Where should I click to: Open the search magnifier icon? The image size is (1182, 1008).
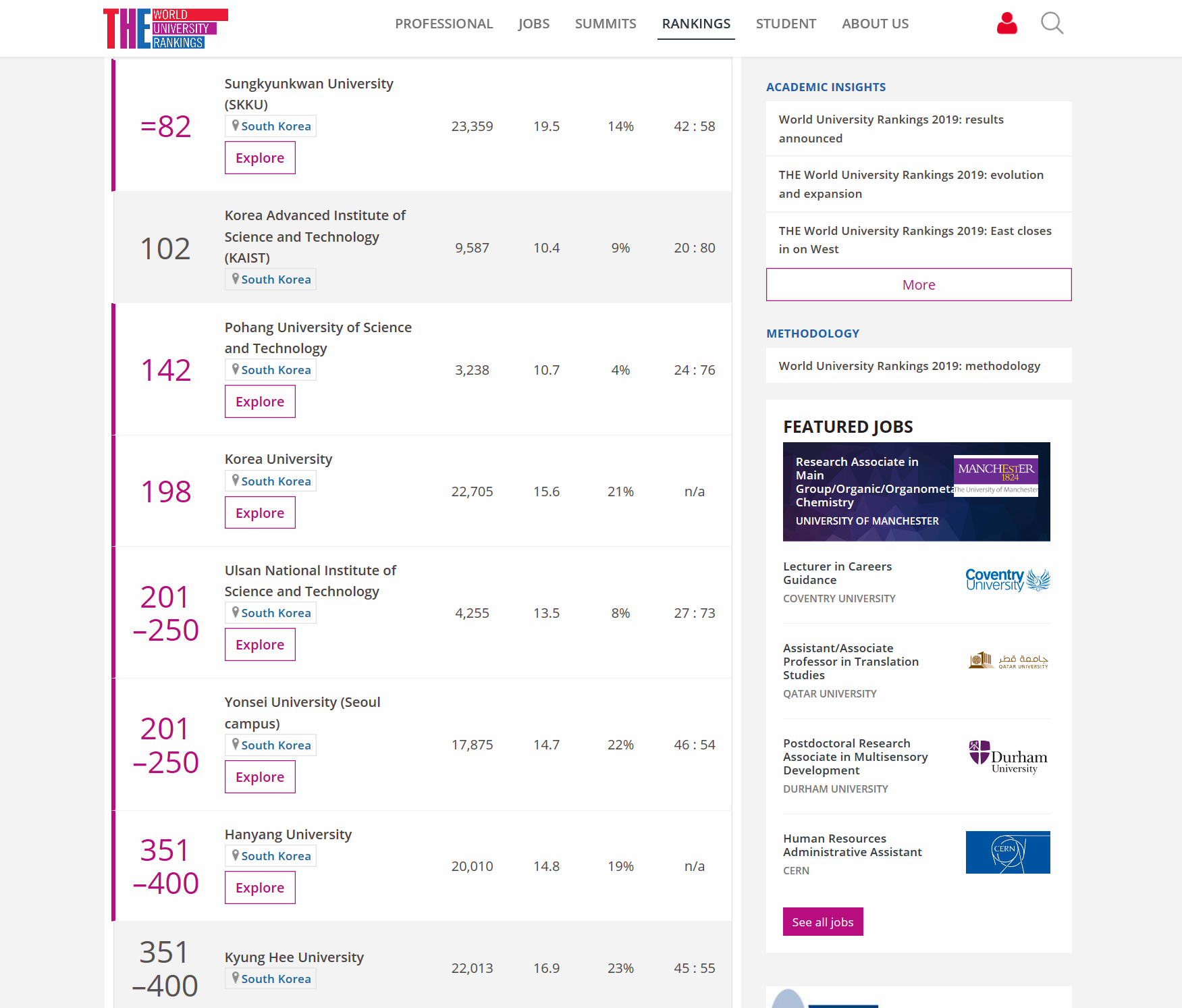pyautogui.click(x=1052, y=24)
